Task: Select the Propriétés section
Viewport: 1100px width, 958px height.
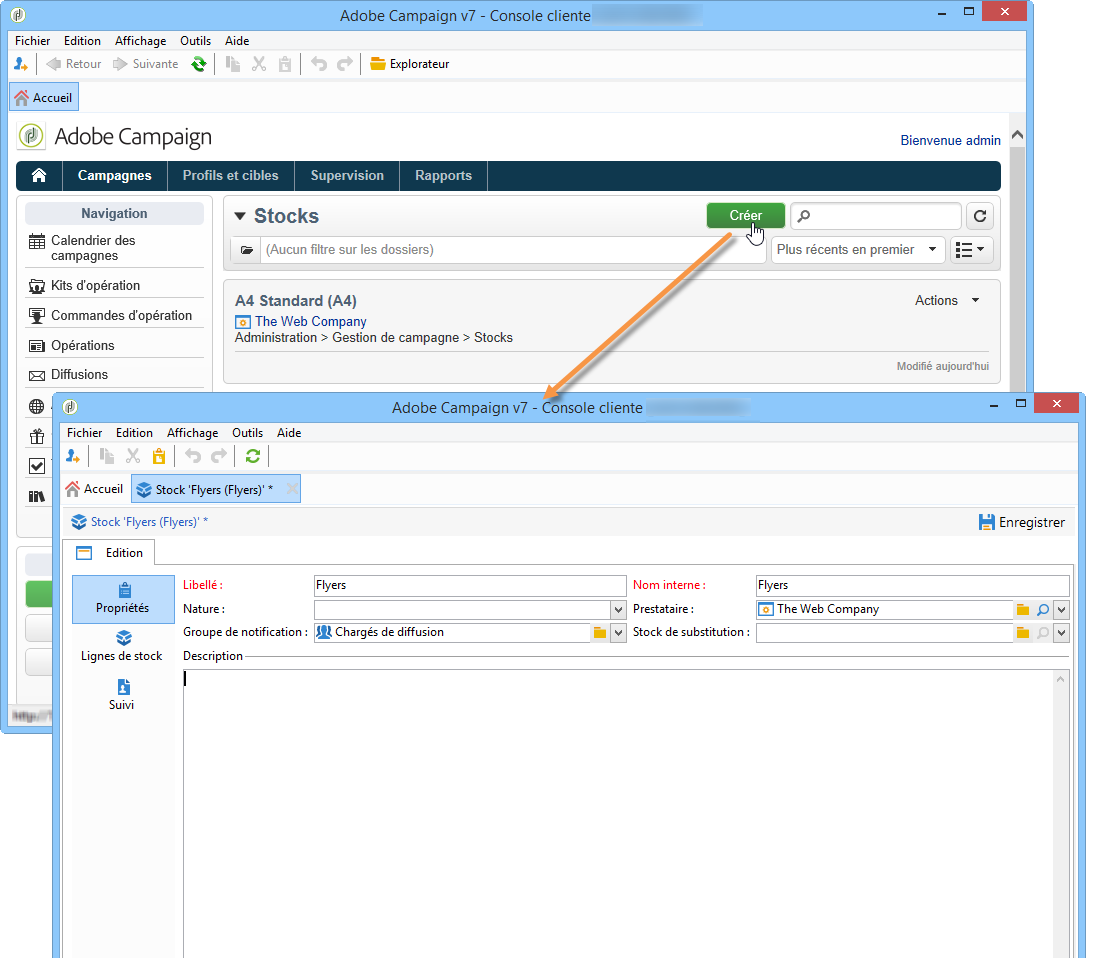Action: [x=123, y=599]
